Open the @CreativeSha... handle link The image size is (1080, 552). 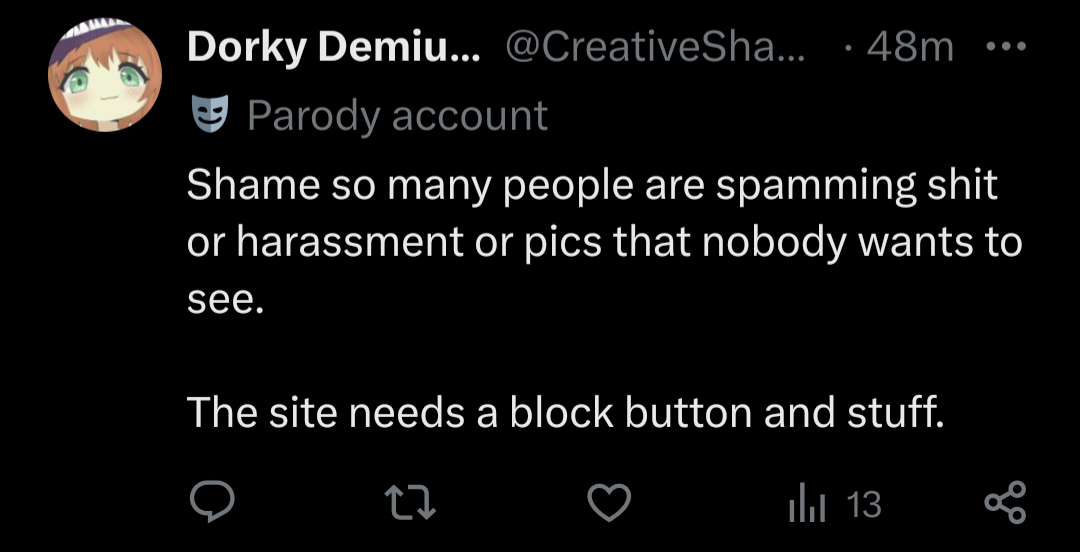(x=659, y=47)
